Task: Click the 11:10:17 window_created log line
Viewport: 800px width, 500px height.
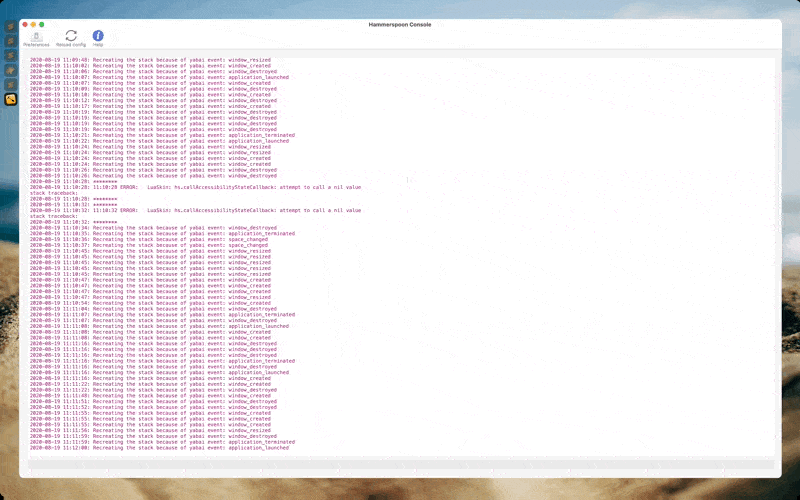Action: pos(151,106)
